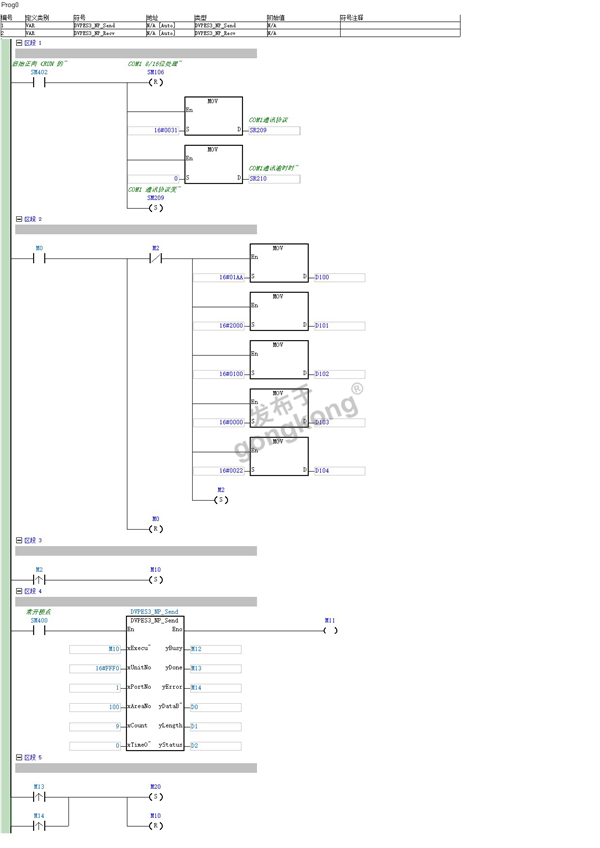Select the M0 reset coil
The width and height of the screenshot is (600, 848).
(x=156, y=529)
